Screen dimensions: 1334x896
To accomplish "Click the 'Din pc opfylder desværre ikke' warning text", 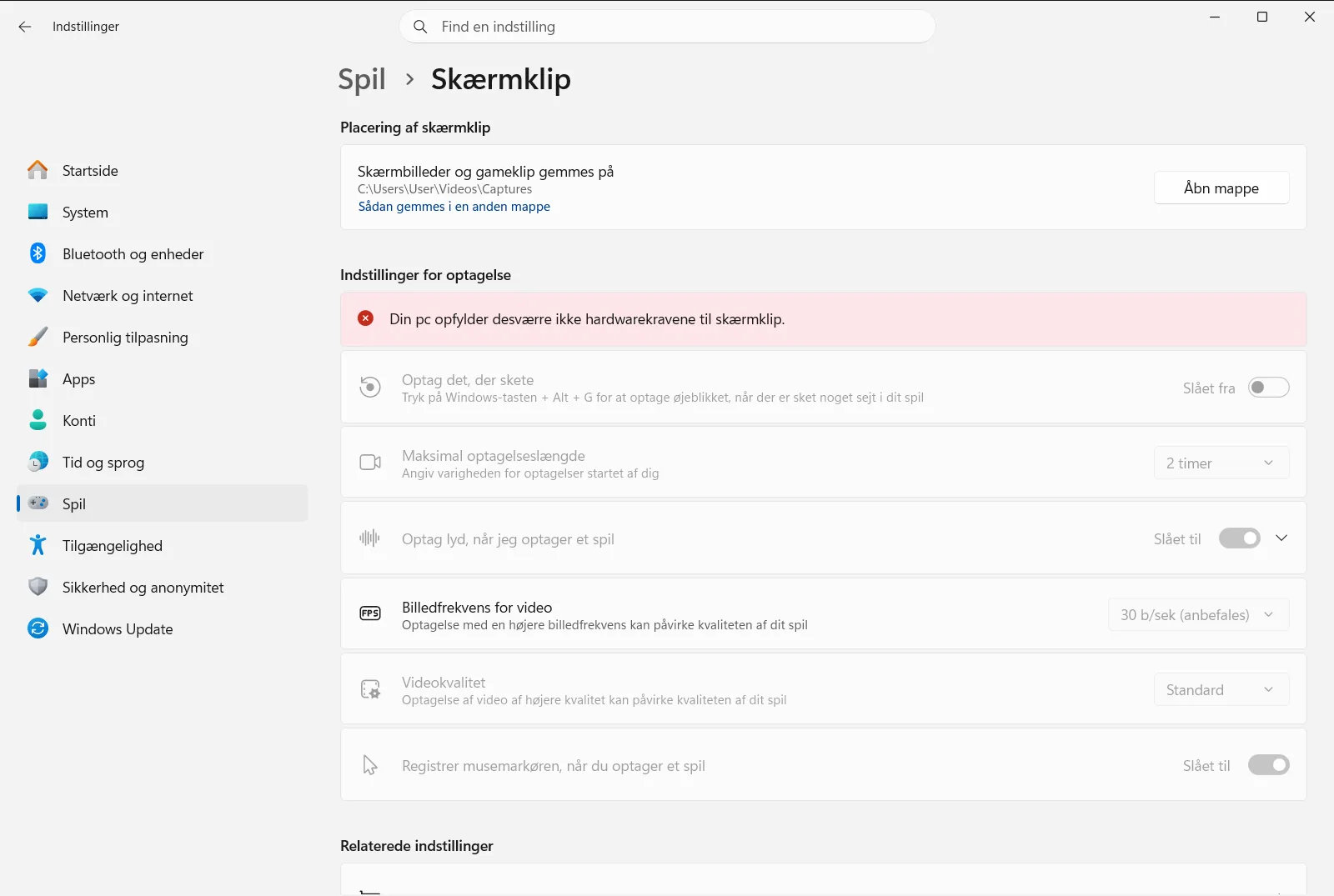I will tap(587, 319).
